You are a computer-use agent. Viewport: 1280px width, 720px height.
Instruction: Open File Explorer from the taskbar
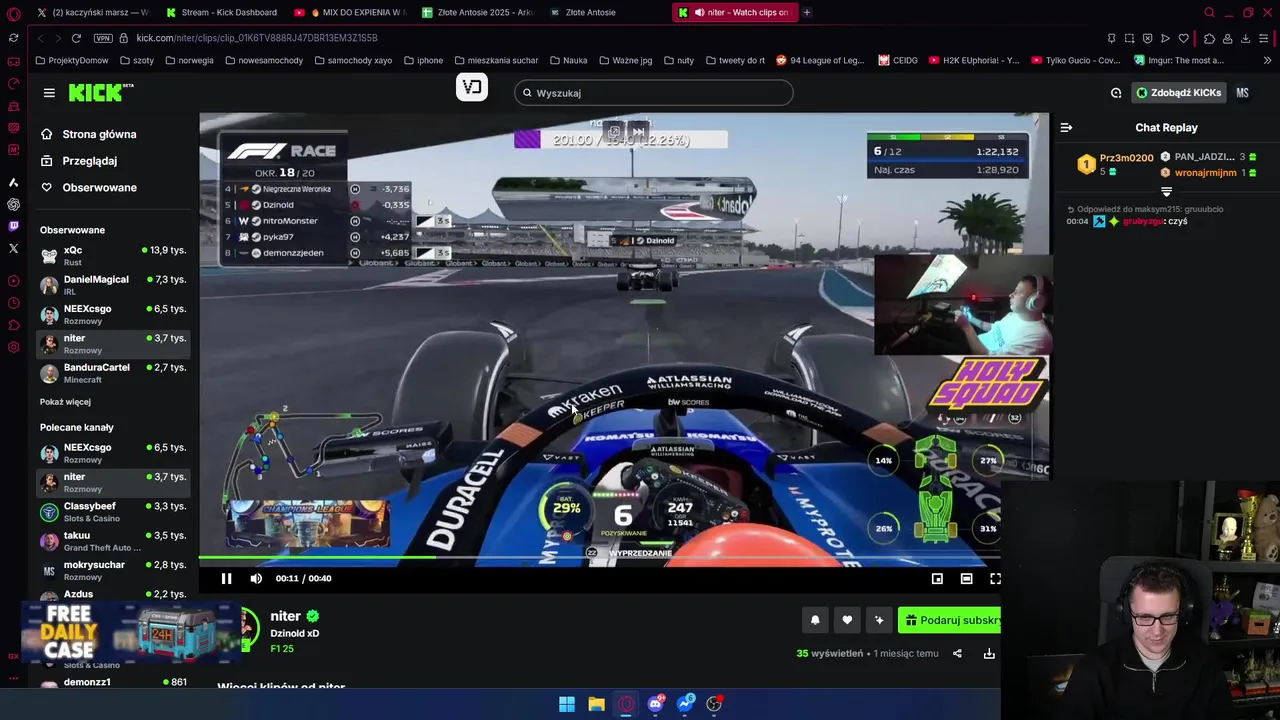[596, 704]
